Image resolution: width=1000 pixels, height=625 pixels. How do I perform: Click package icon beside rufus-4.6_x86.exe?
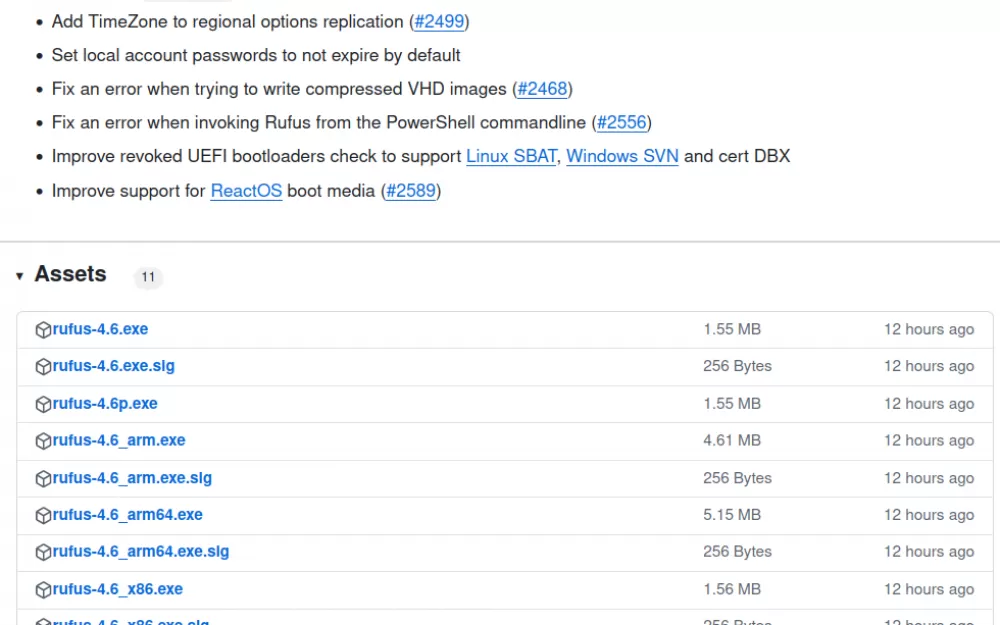(43, 590)
